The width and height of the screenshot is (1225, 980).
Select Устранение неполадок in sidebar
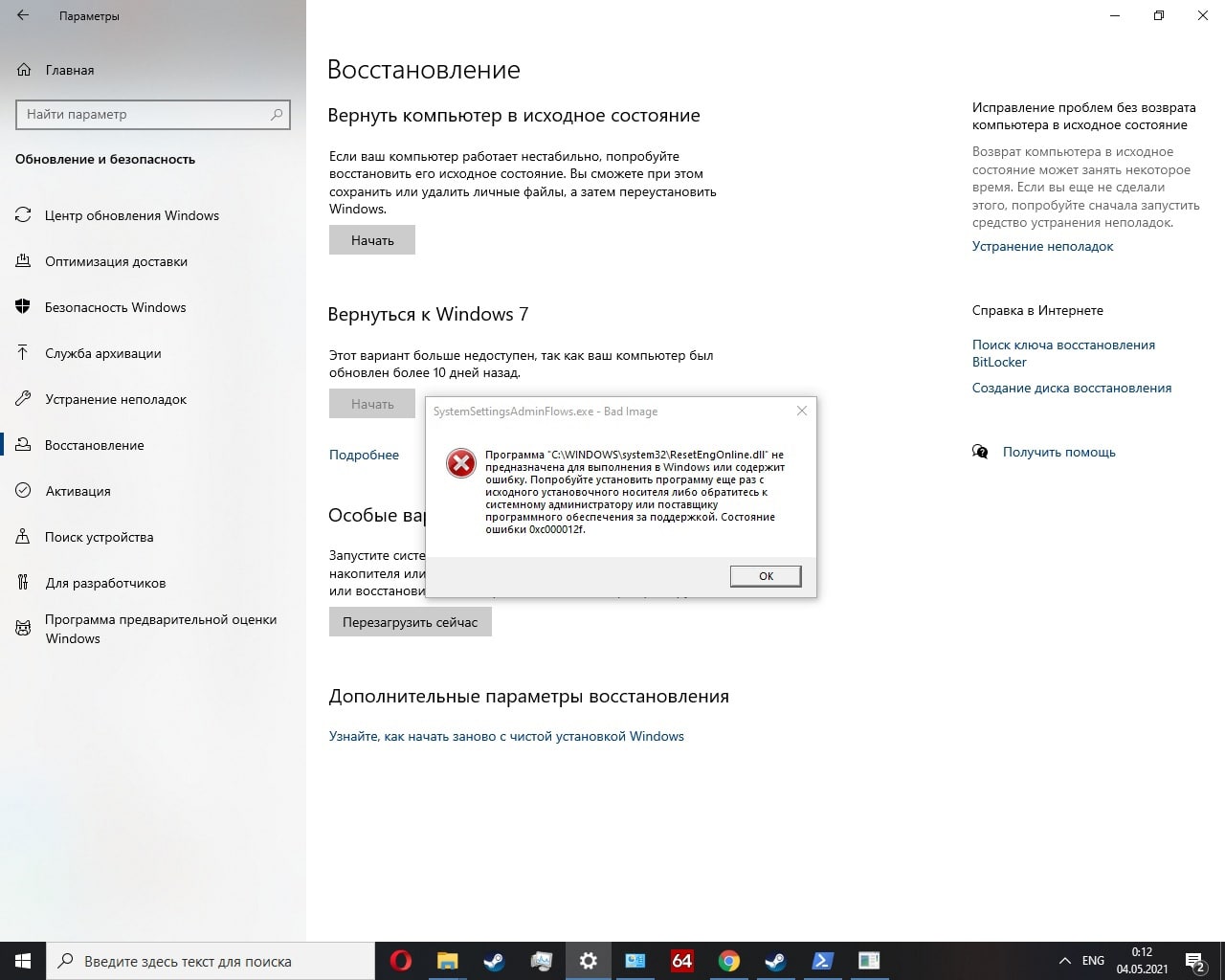[115, 399]
